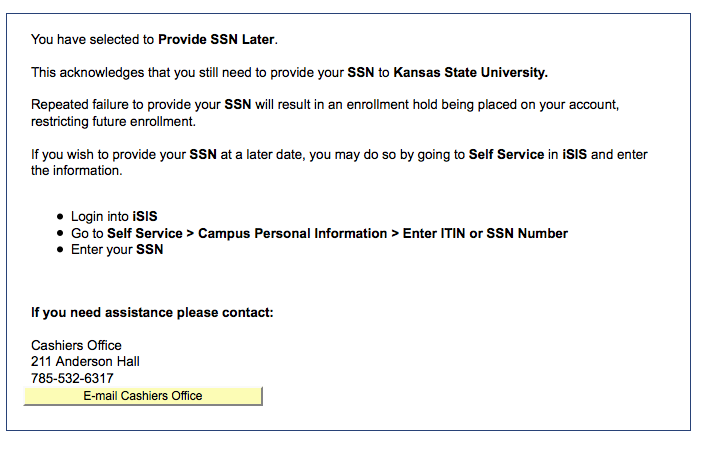Click the 'If you need assistance' heading

click(152, 312)
